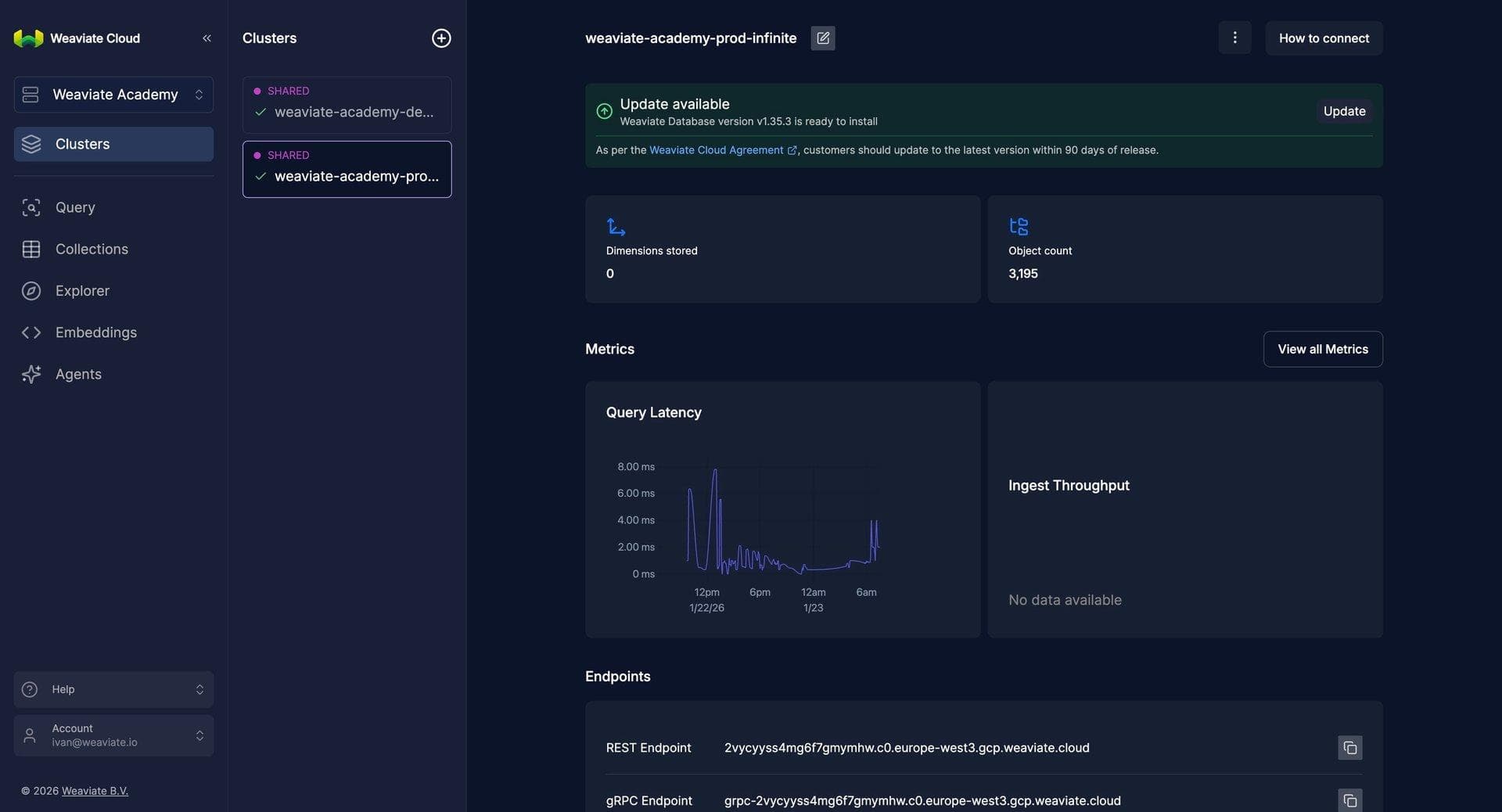Click the Metrics section heading
Image resolution: width=1502 pixels, height=812 pixels.
(x=609, y=349)
